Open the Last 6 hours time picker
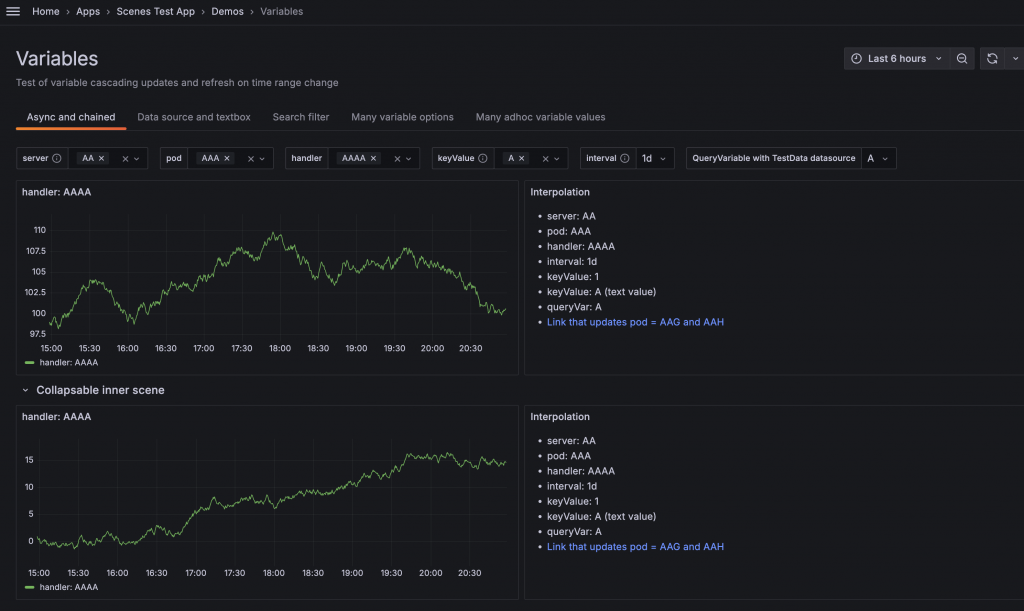 pos(896,59)
